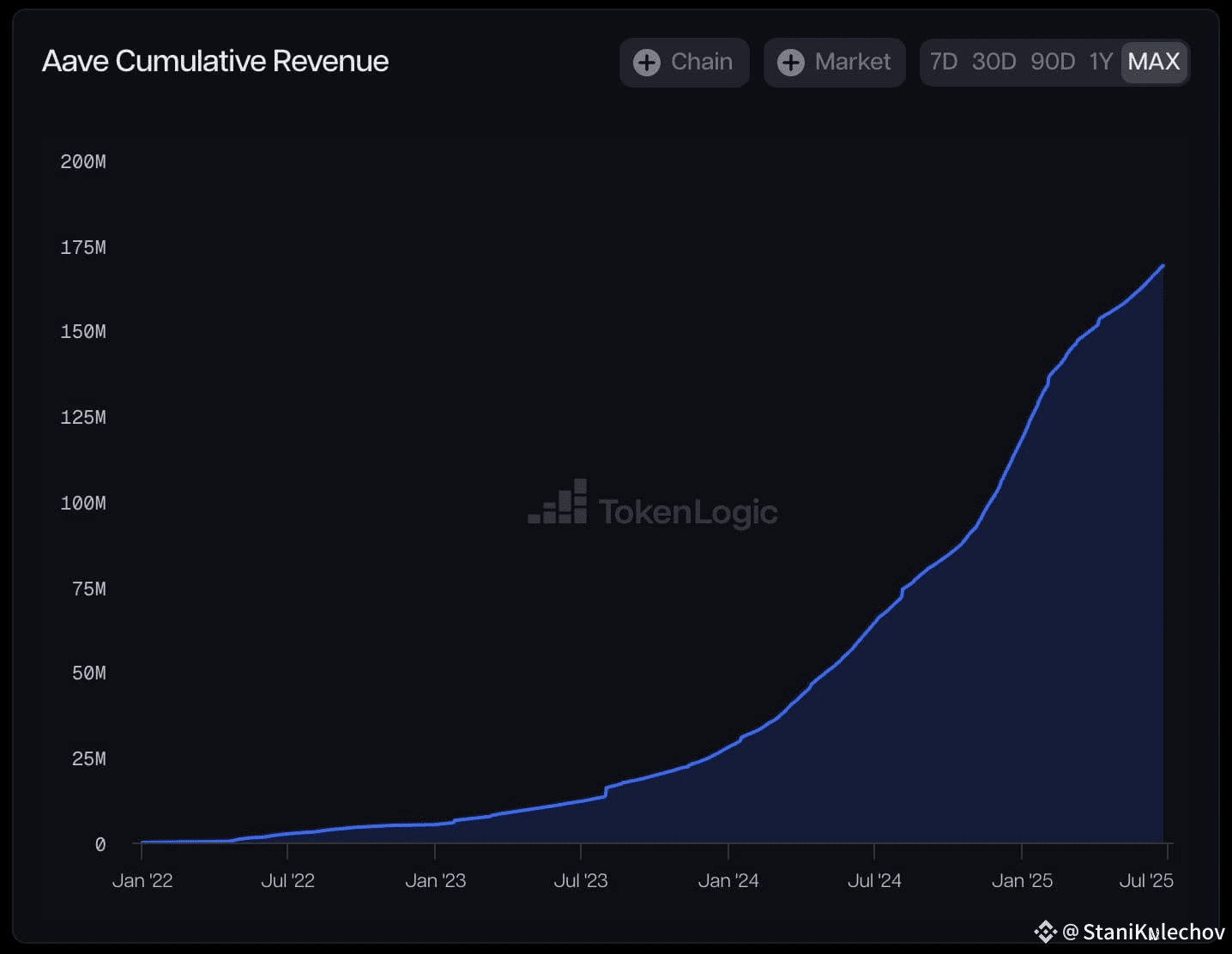Click the Jul '24 x-axis label
The height and width of the screenshot is (954, 1232).
tap(874, 880)
